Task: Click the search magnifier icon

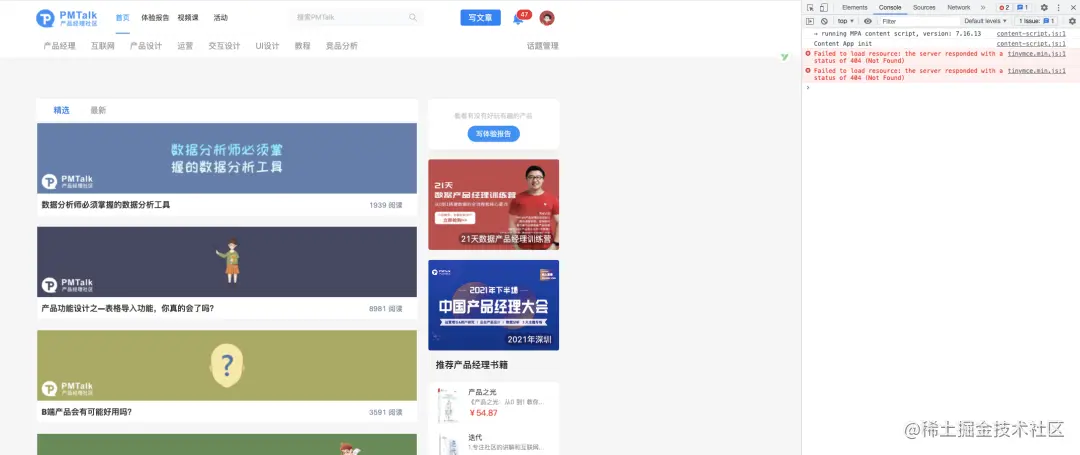Action: click(413, 18)
